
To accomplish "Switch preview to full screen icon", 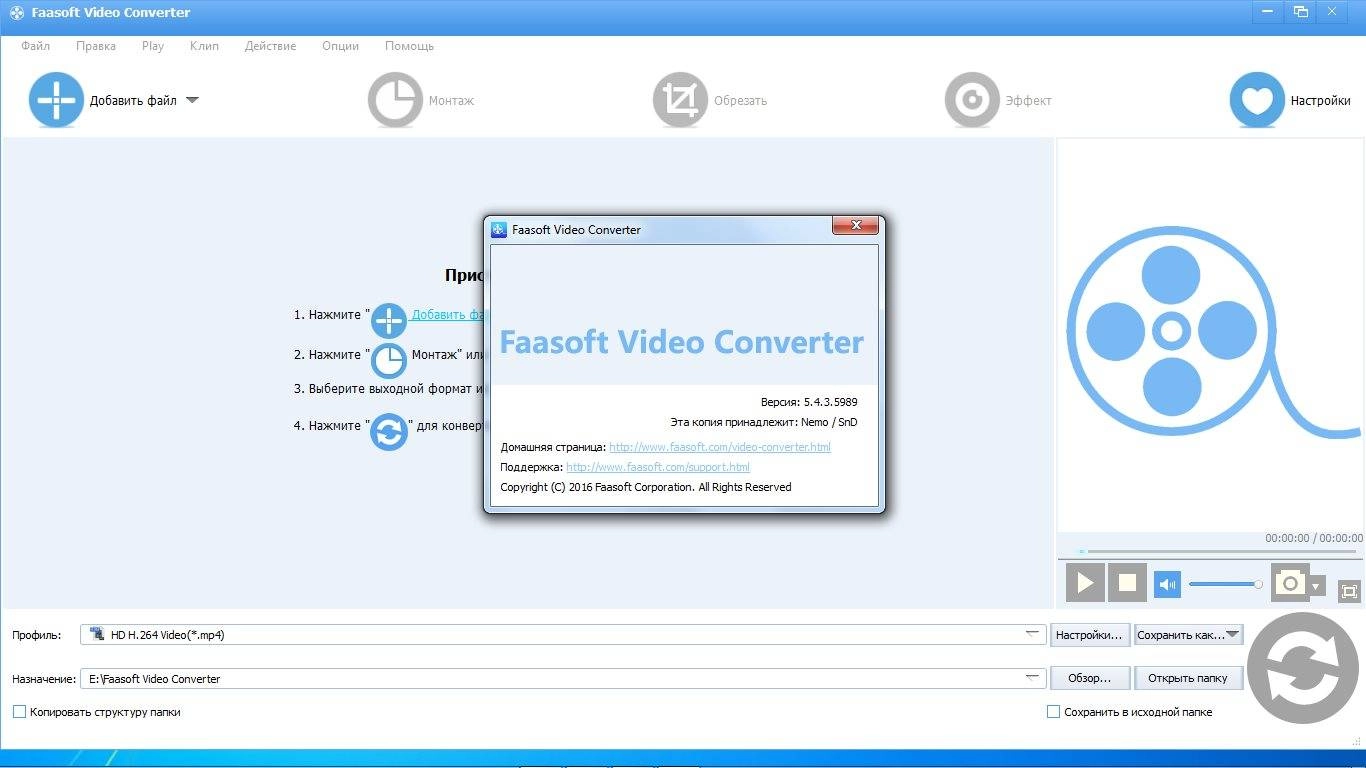I will point(1349,591).
